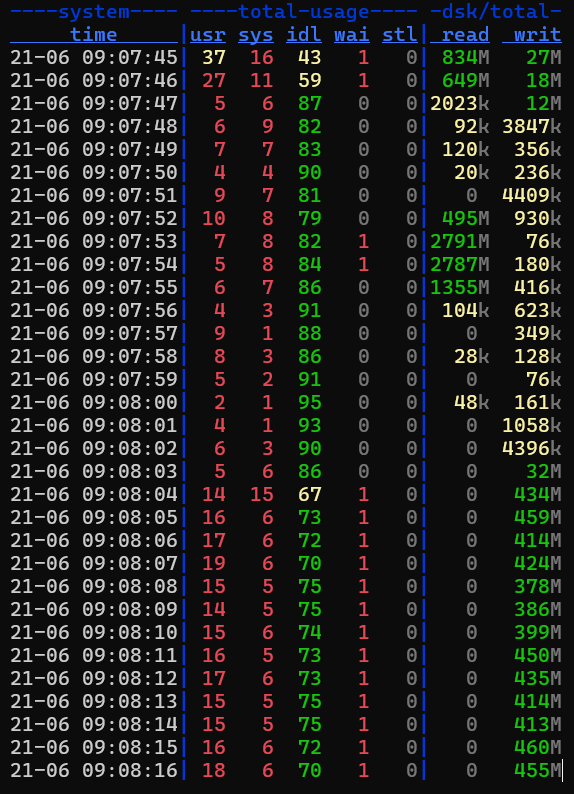The height and width of the screenshot is (794, 574).
Task: Click idl value 59 in the 09:07:46 row
Action: tap(310, 80)
